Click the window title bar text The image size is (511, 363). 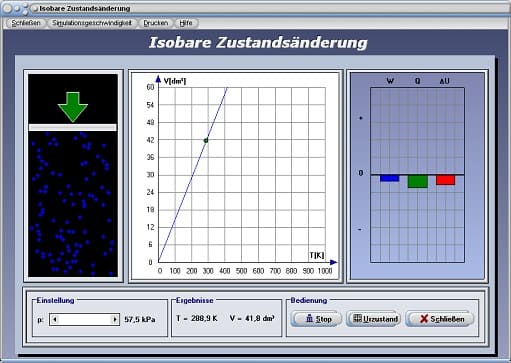click(85, 8)
